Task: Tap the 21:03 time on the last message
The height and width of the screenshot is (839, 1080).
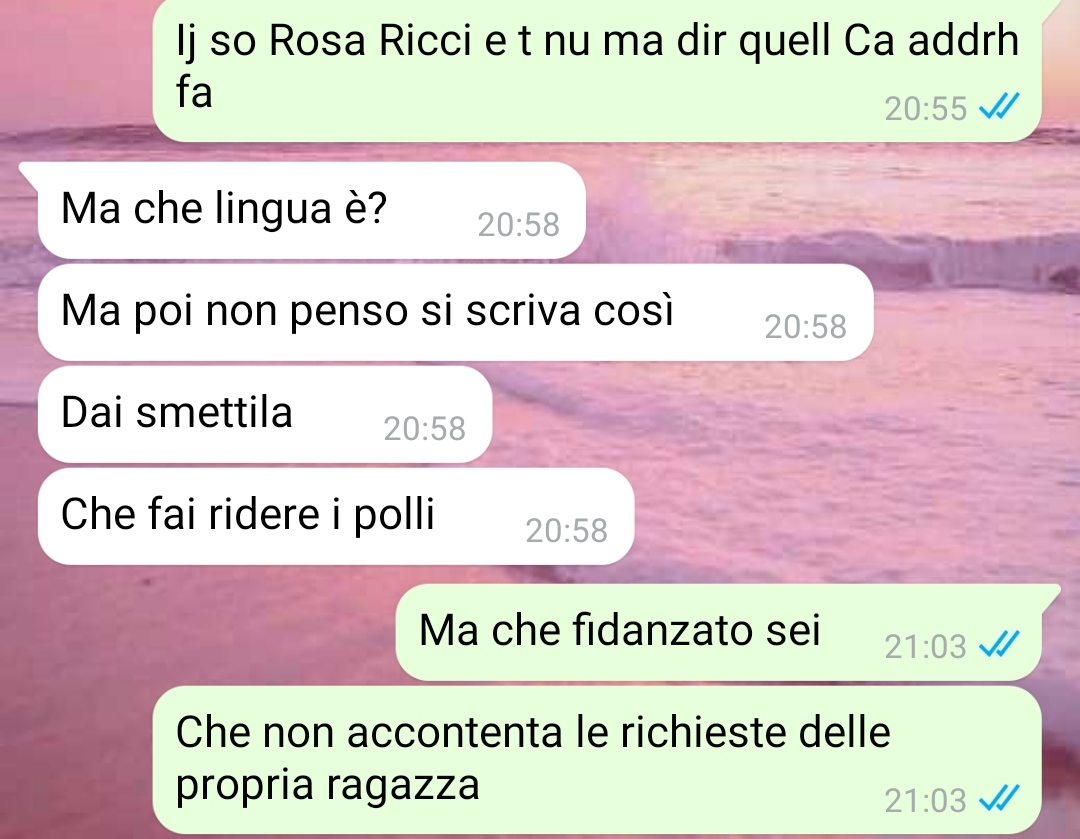Action: tap(926, 801)
